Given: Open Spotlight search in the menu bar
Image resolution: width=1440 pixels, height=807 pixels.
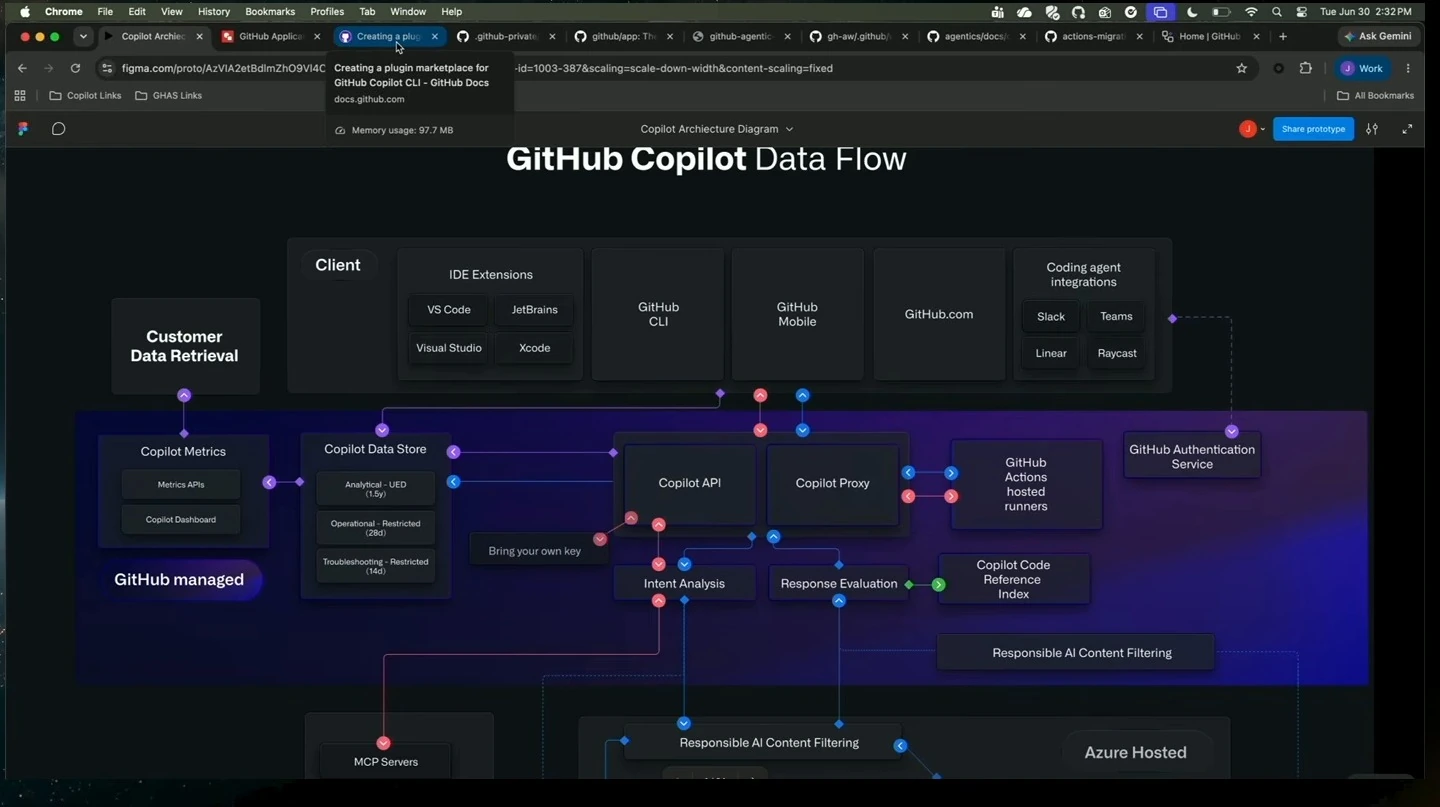Looking at the screenshot, I should click(x=1277, y=12).
